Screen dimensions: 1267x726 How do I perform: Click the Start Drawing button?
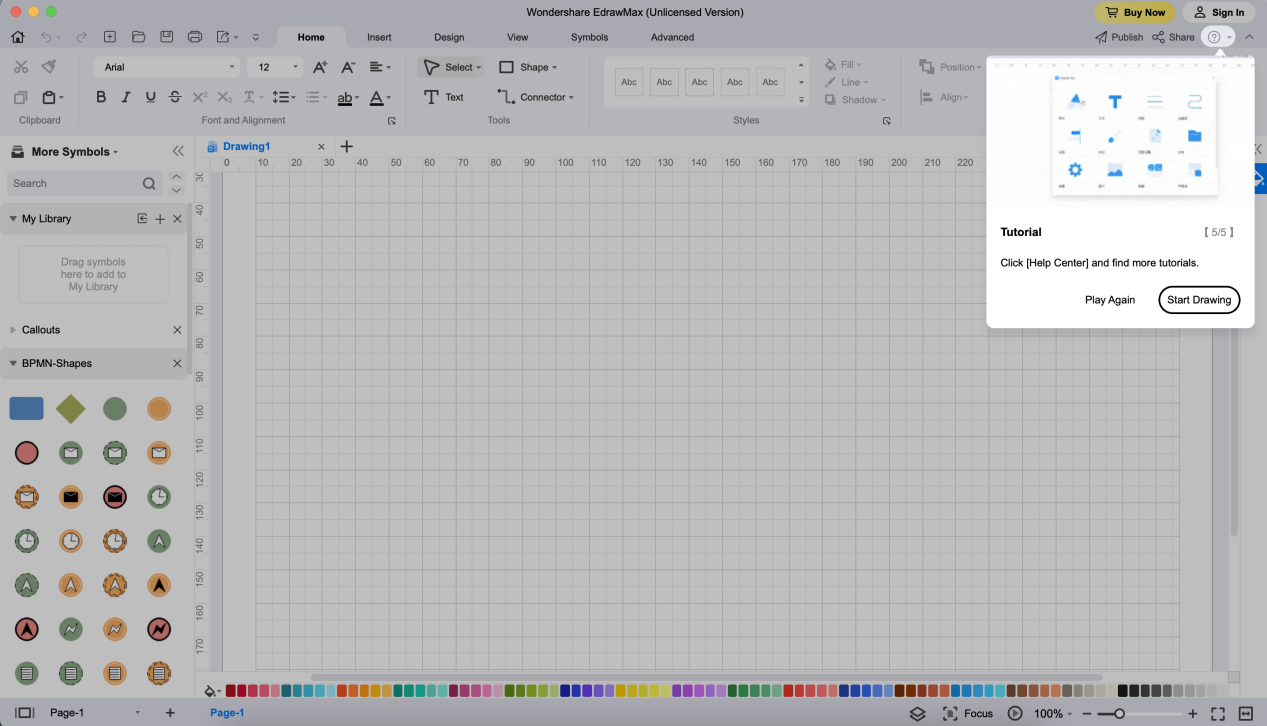tap(1199, 300)
